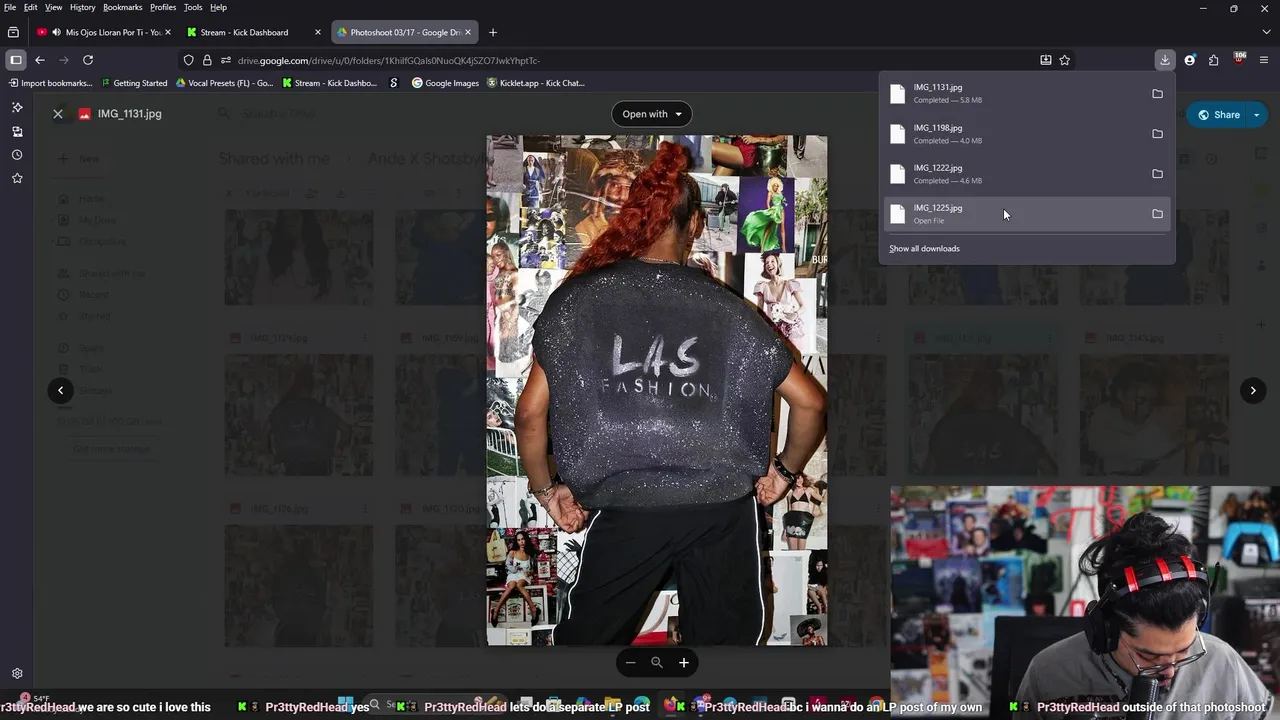Open sidebar settings gear icon

pos(17,674)
